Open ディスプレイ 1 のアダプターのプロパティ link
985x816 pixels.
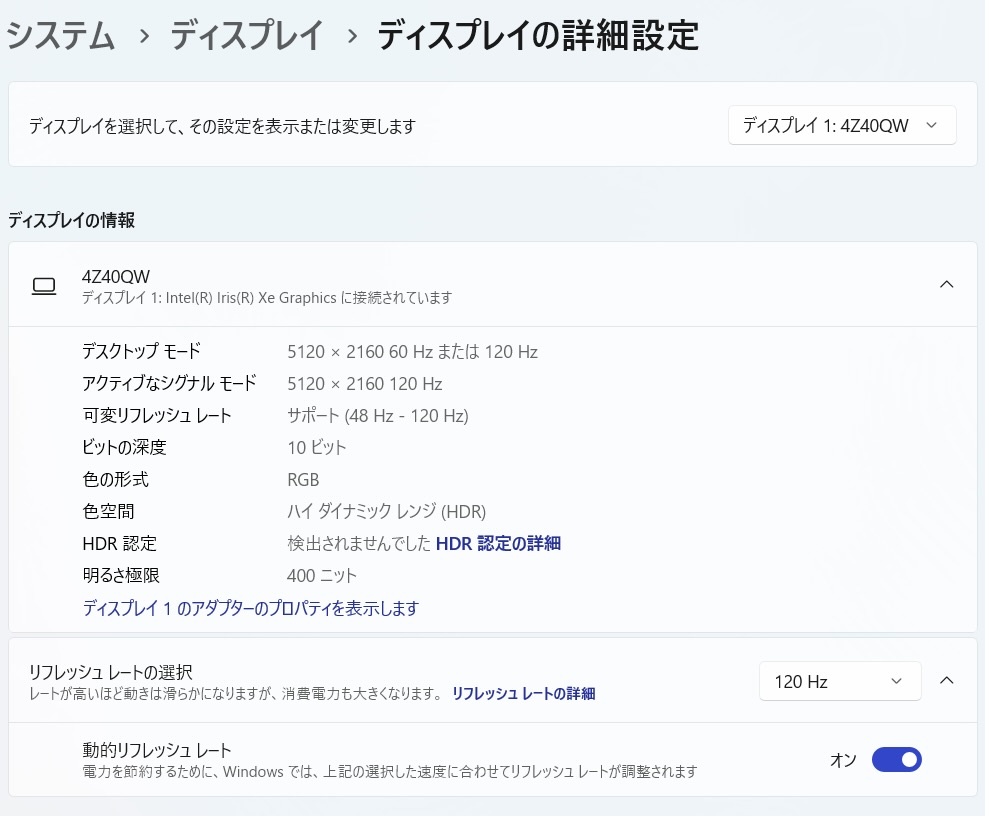click(x=250, y=608)
